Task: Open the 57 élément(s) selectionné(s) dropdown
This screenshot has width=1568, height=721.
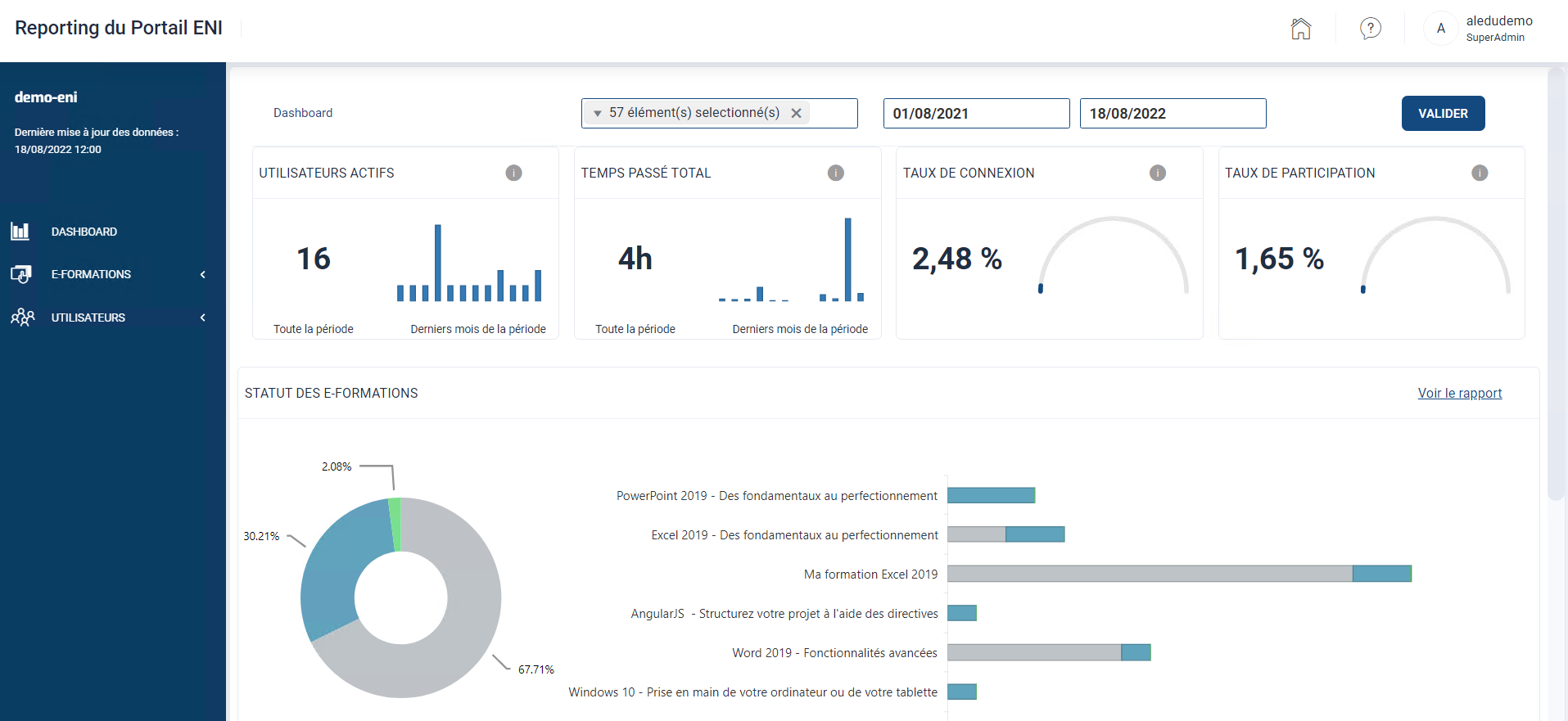Action: click(719, 113)
